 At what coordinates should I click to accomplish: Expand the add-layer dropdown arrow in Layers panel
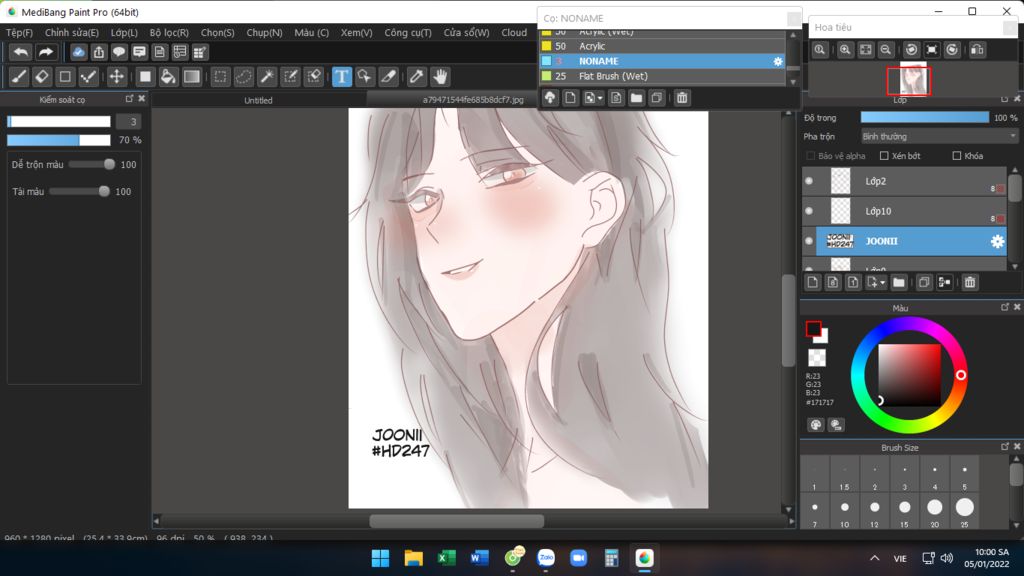pyautogui.click(x=882, y=283)
